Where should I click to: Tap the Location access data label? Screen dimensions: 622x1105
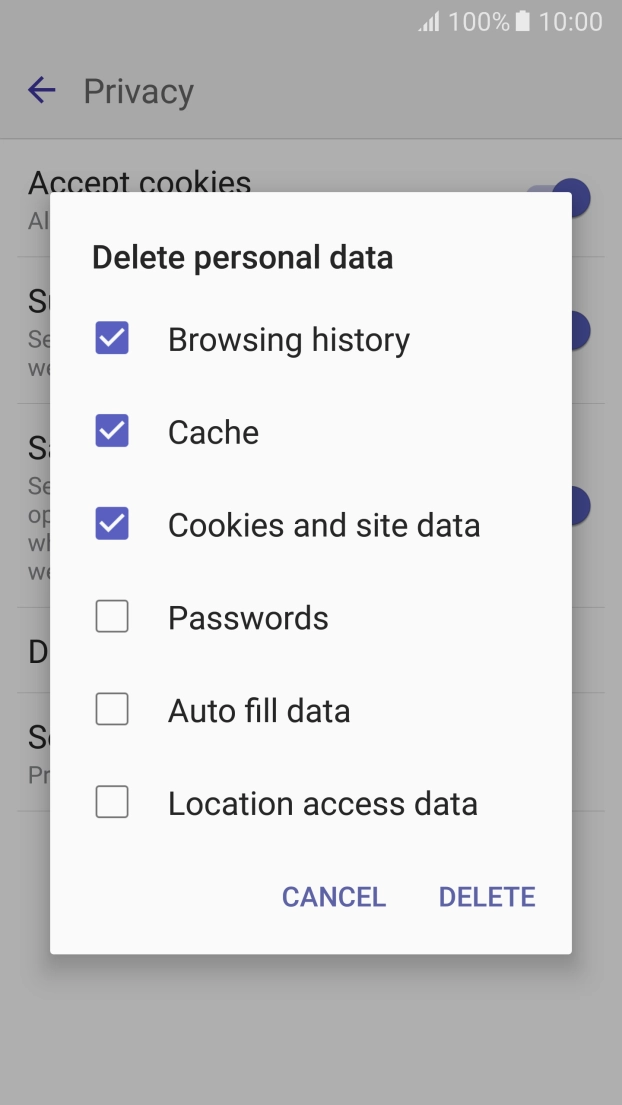pos(322,804)
